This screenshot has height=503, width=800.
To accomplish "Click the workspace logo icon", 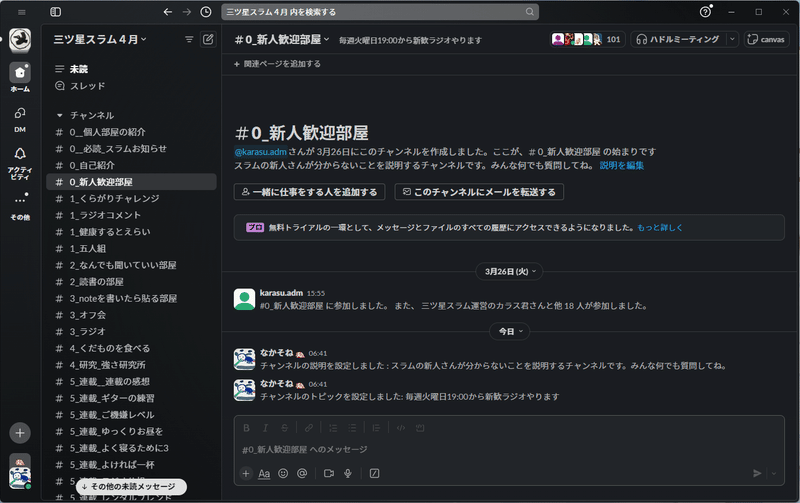I will pyautogui.click(x=20, y=40).
